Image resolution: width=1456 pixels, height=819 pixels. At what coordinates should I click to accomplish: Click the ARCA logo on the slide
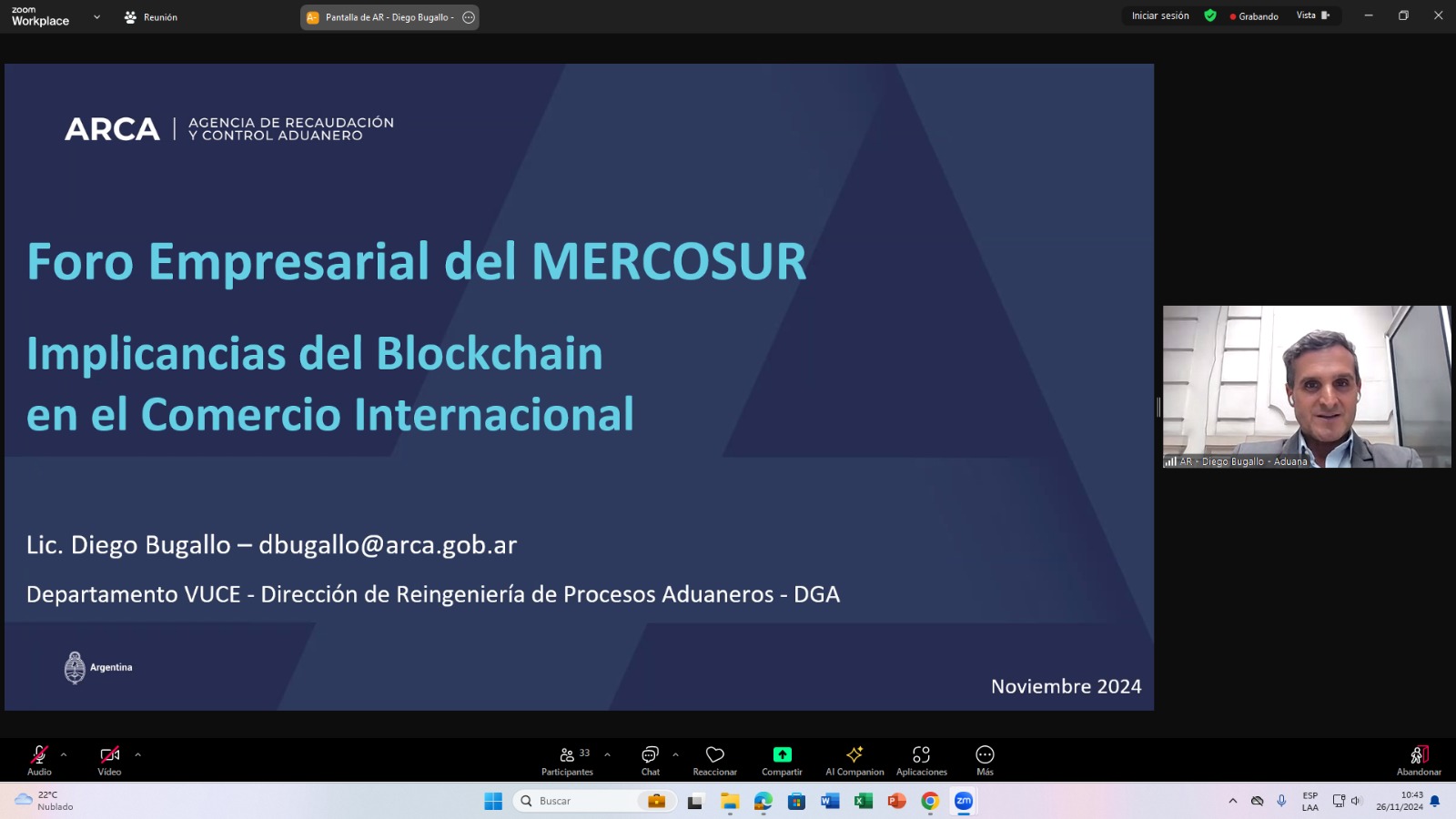tap(112, 129)
